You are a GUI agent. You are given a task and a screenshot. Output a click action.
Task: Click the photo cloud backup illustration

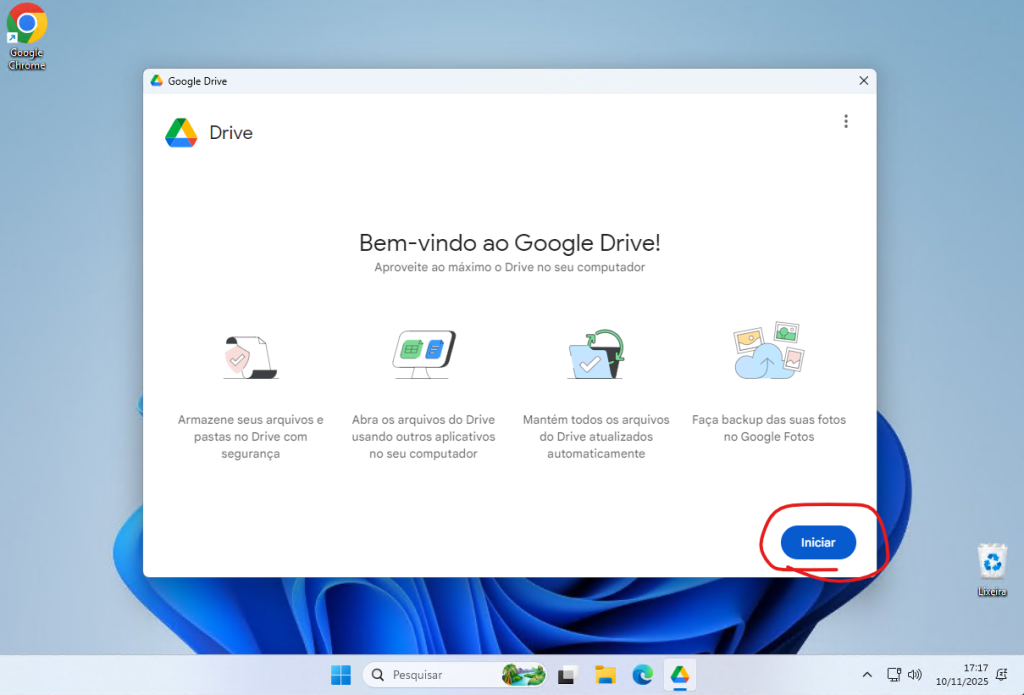769,351
